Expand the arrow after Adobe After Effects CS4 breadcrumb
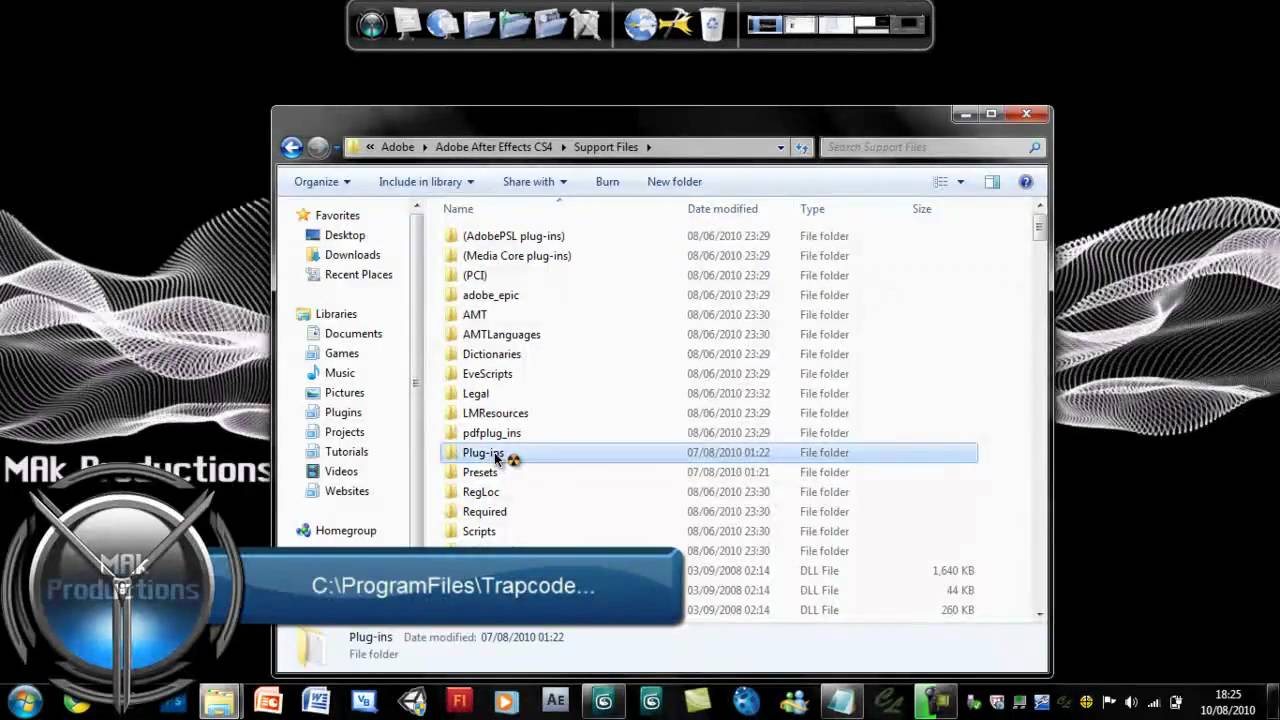Image resolution: width=1280 pixels, height=720 pixels. coord(563,147)
